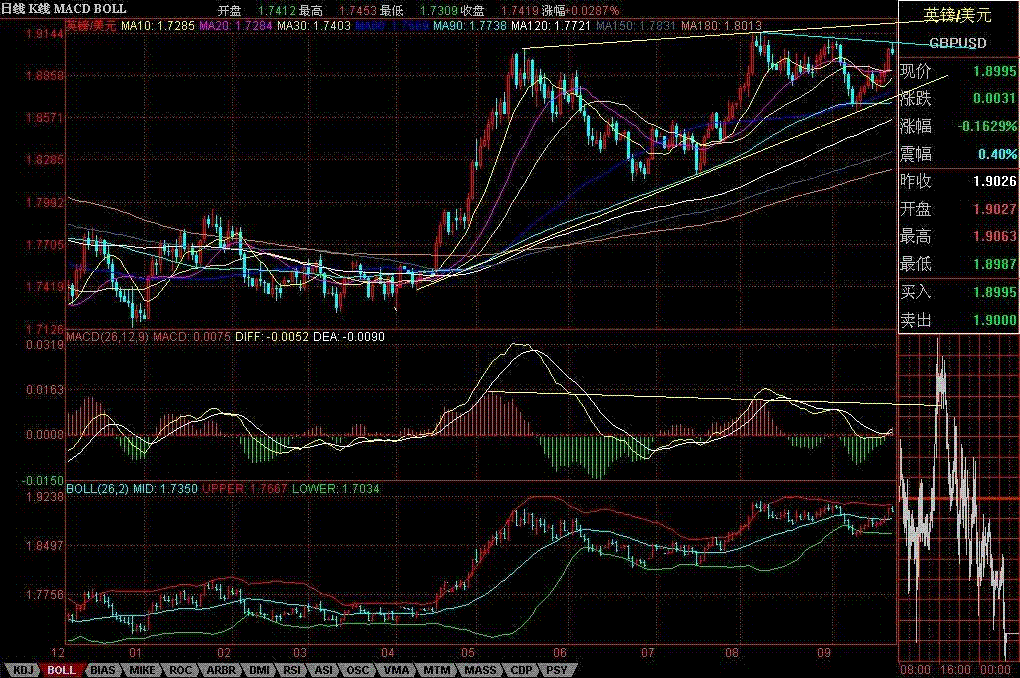Click the 买入 value 1.8995
The image size is (1020, 678).
coord(994,292)
